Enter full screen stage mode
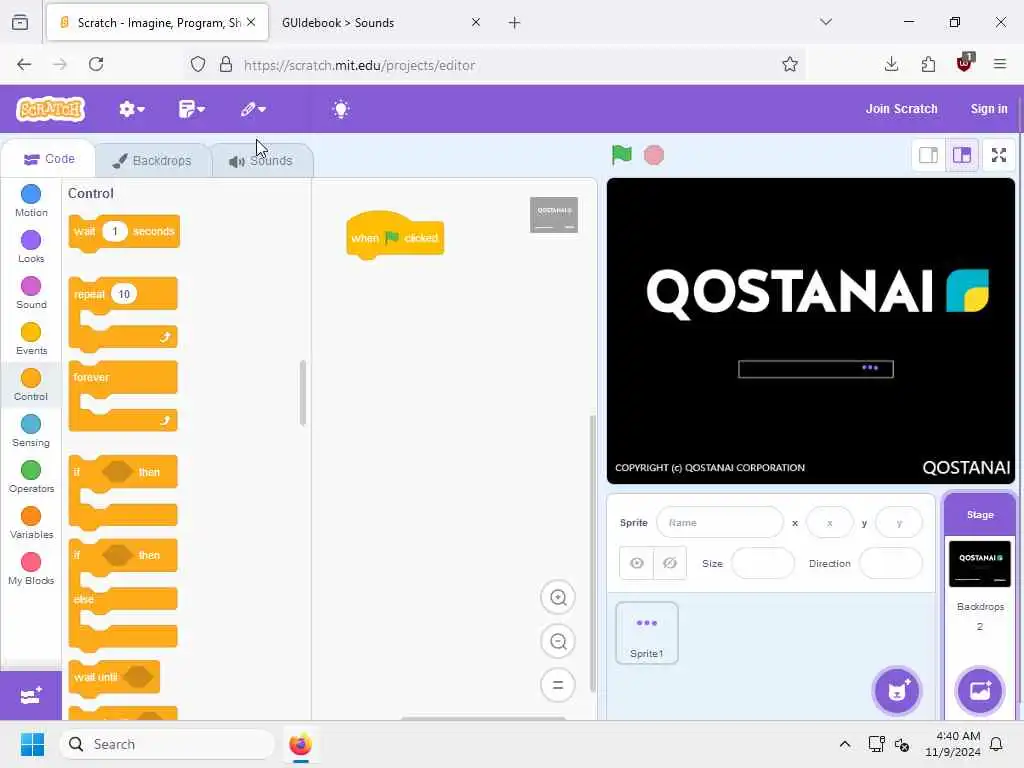 [999, 155]
